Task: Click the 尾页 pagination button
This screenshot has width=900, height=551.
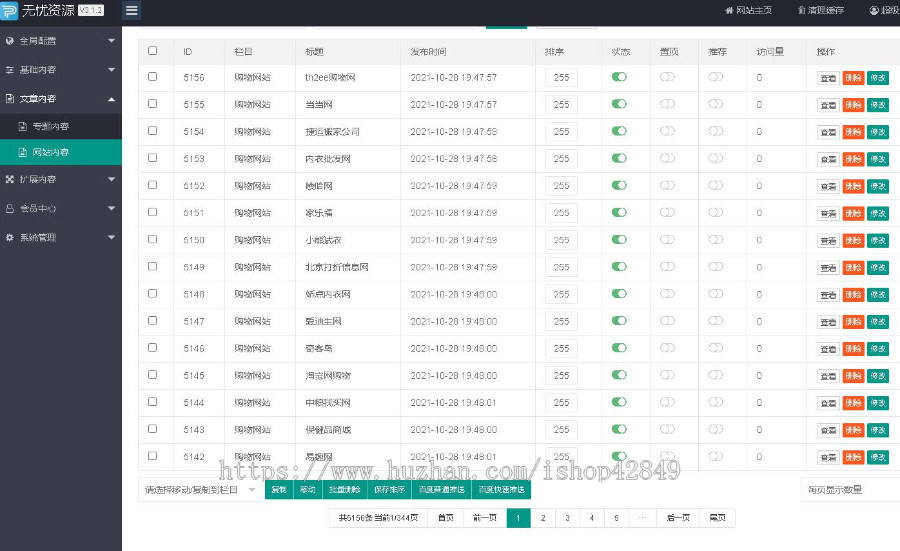Action: click(x=717, y=518)
